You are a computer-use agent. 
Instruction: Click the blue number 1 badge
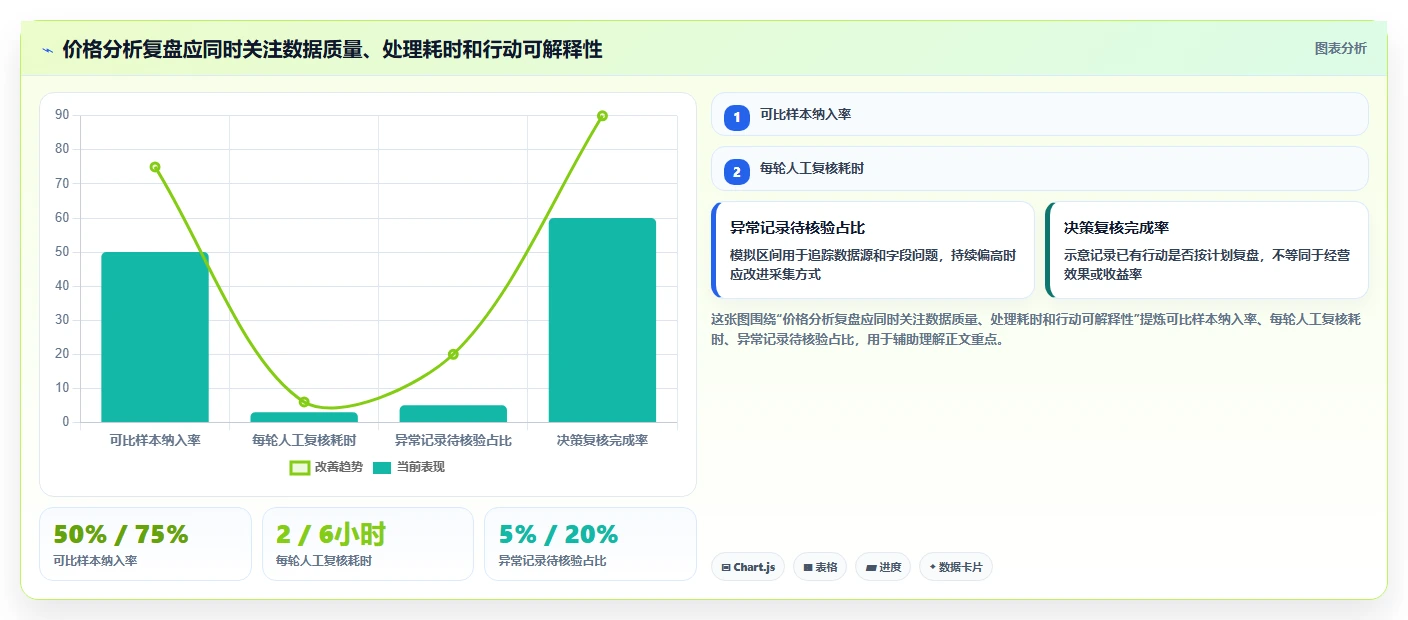tap(737, 118)
